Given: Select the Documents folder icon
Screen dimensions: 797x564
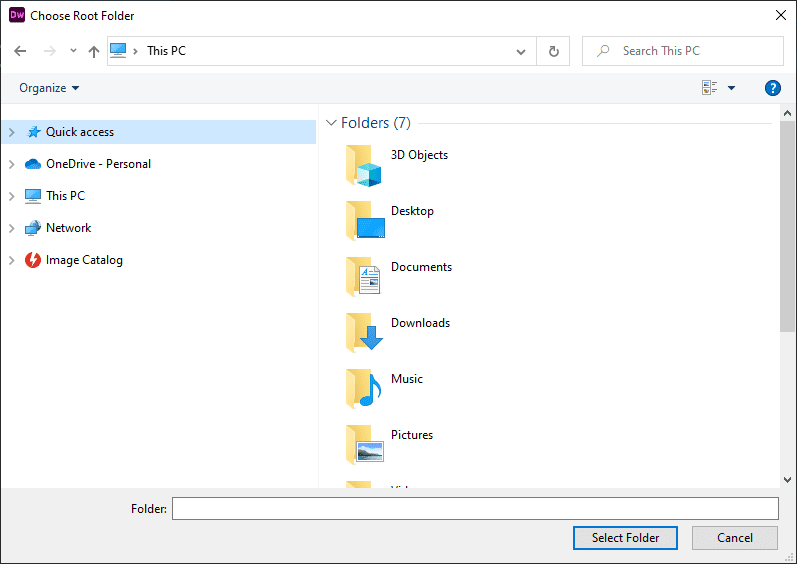Looking at the screenshot, I should pos(363,277).
